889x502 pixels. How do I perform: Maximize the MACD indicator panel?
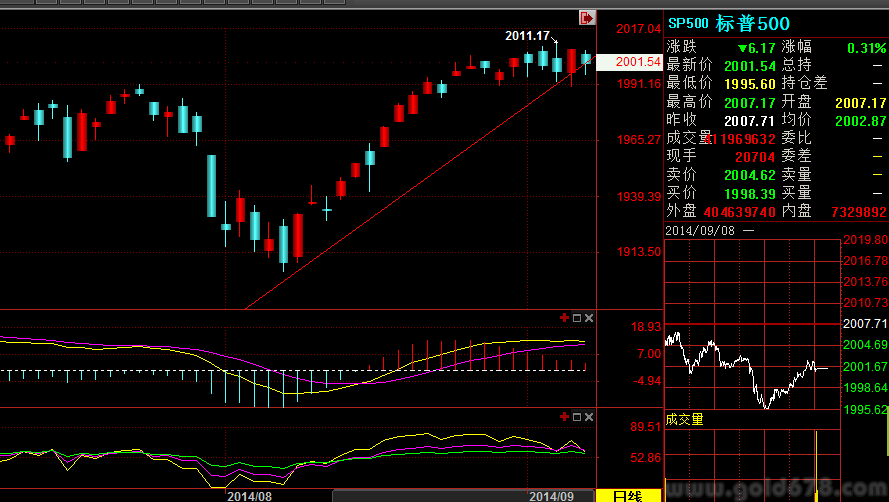coord(576,318)
